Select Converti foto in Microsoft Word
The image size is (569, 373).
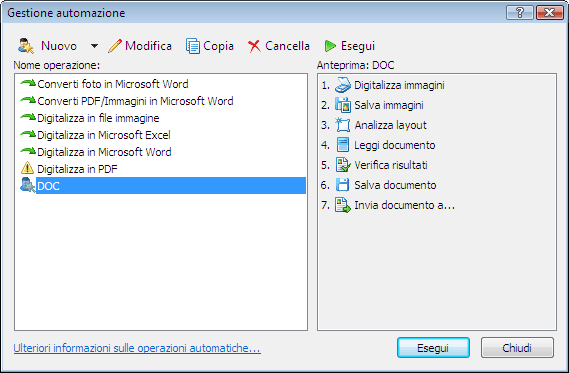coord(112,84)
